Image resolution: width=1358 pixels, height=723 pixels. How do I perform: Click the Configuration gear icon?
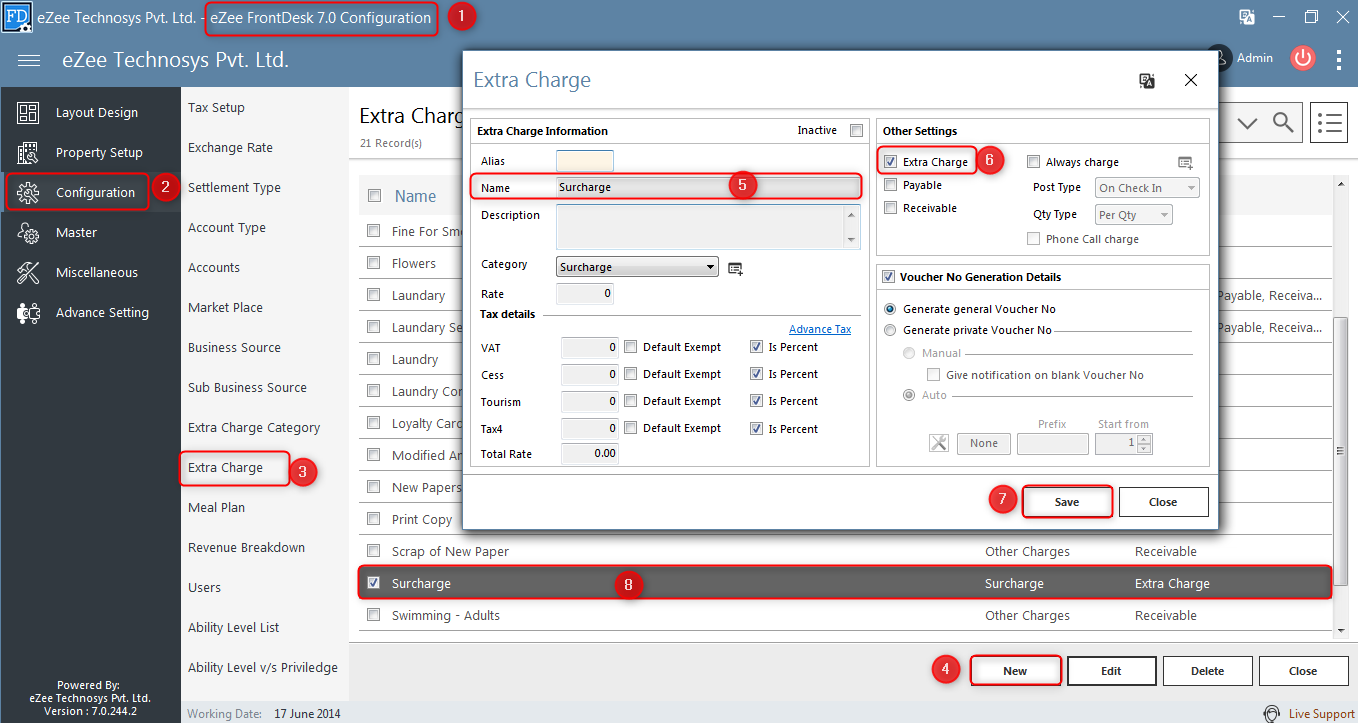[x=28, y=193]
